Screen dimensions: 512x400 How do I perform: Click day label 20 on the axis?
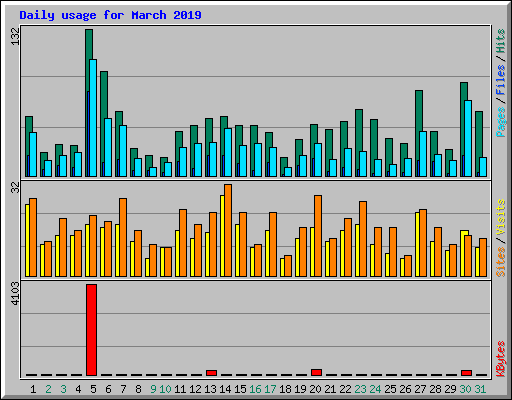point(315,389)
